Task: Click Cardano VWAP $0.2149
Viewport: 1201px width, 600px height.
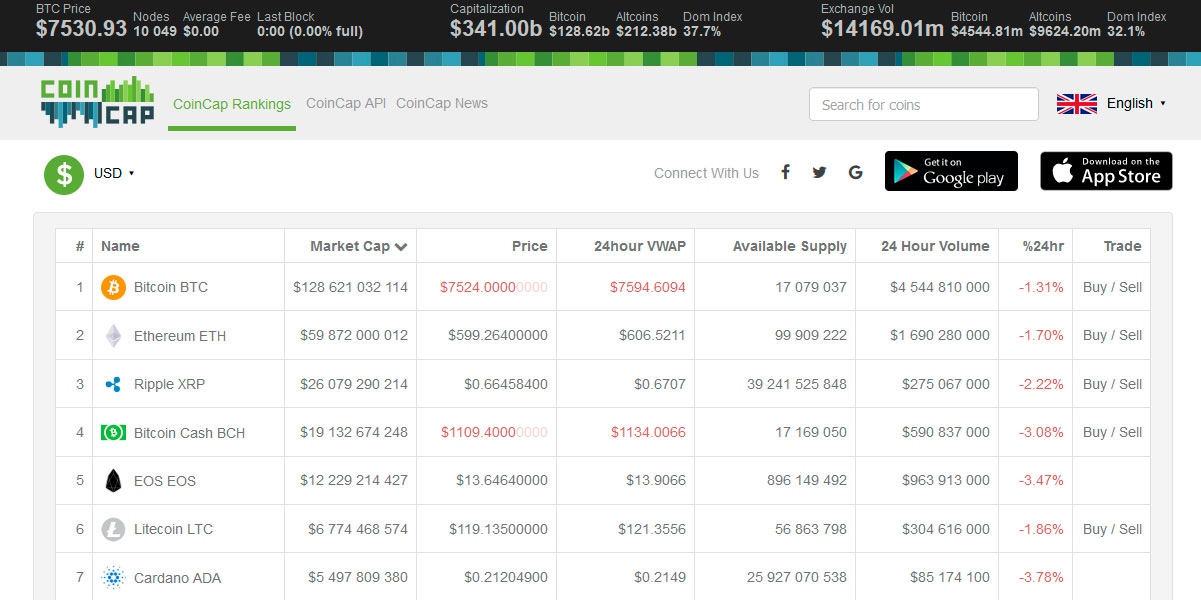Action: (660, 578)
